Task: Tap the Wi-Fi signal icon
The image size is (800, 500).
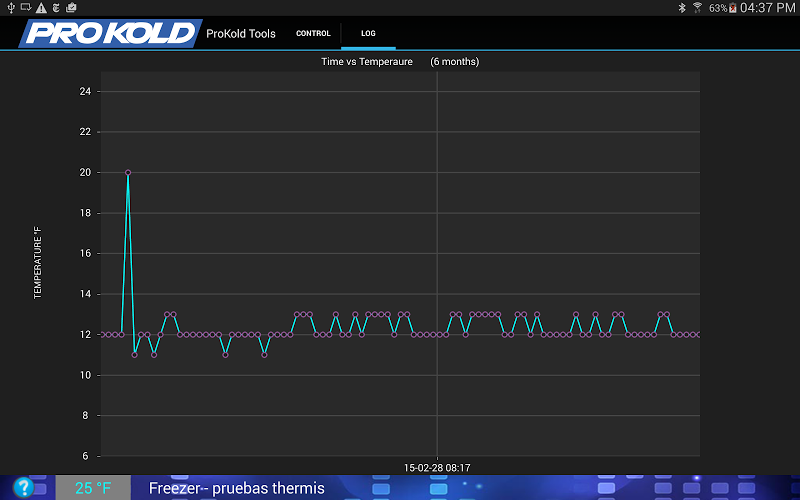Action: (x=697, y=8)
